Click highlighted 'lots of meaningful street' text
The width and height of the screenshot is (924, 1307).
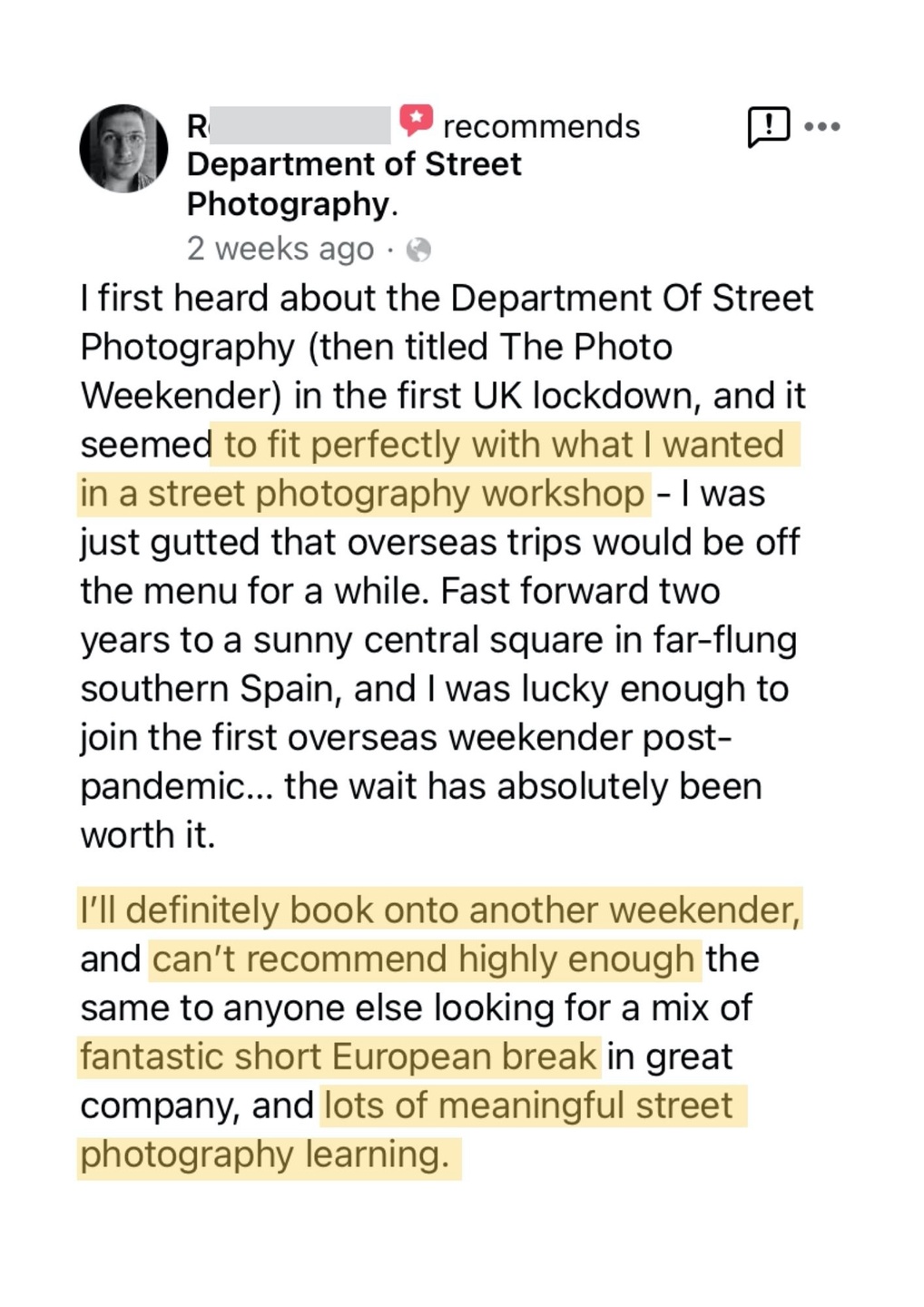tap(533, 1106)
